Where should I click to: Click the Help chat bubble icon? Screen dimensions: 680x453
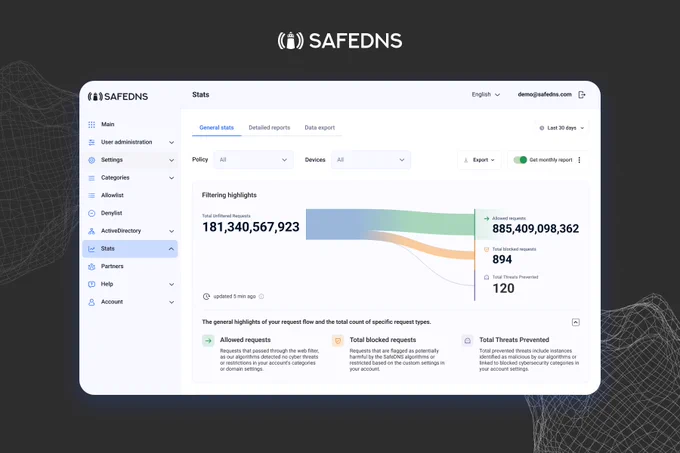(92, 284)
